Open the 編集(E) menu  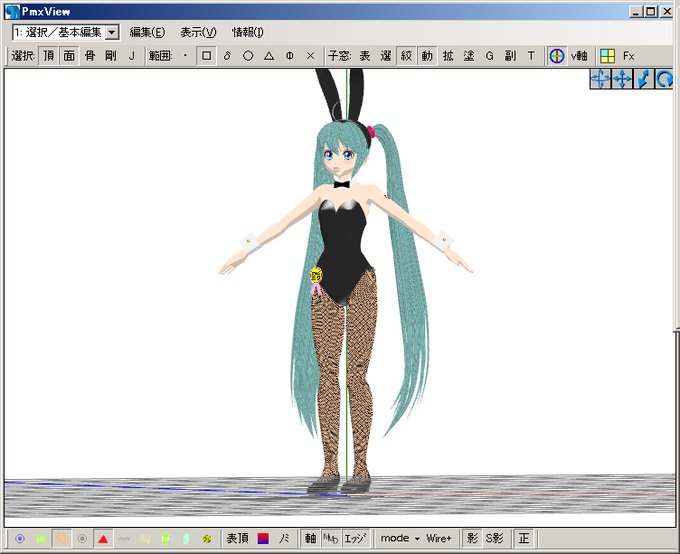click(x=147, y=32)
